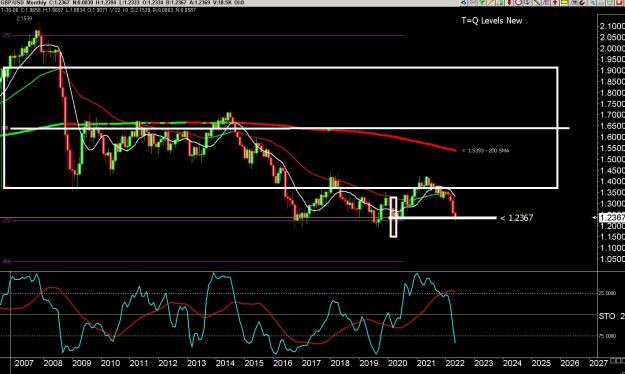Click the 2013 label on the time axis

click(197, 363)
